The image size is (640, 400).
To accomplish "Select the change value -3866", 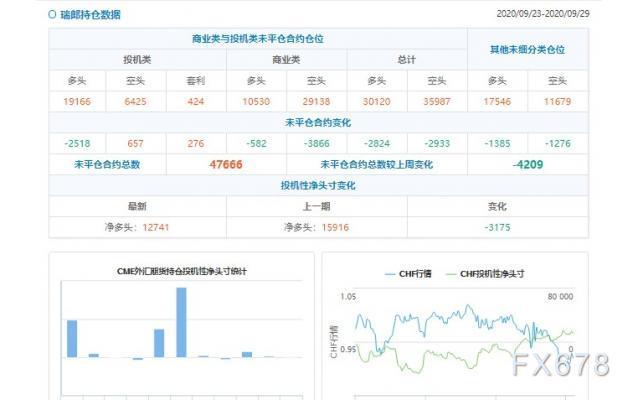I will pos(316,144).
